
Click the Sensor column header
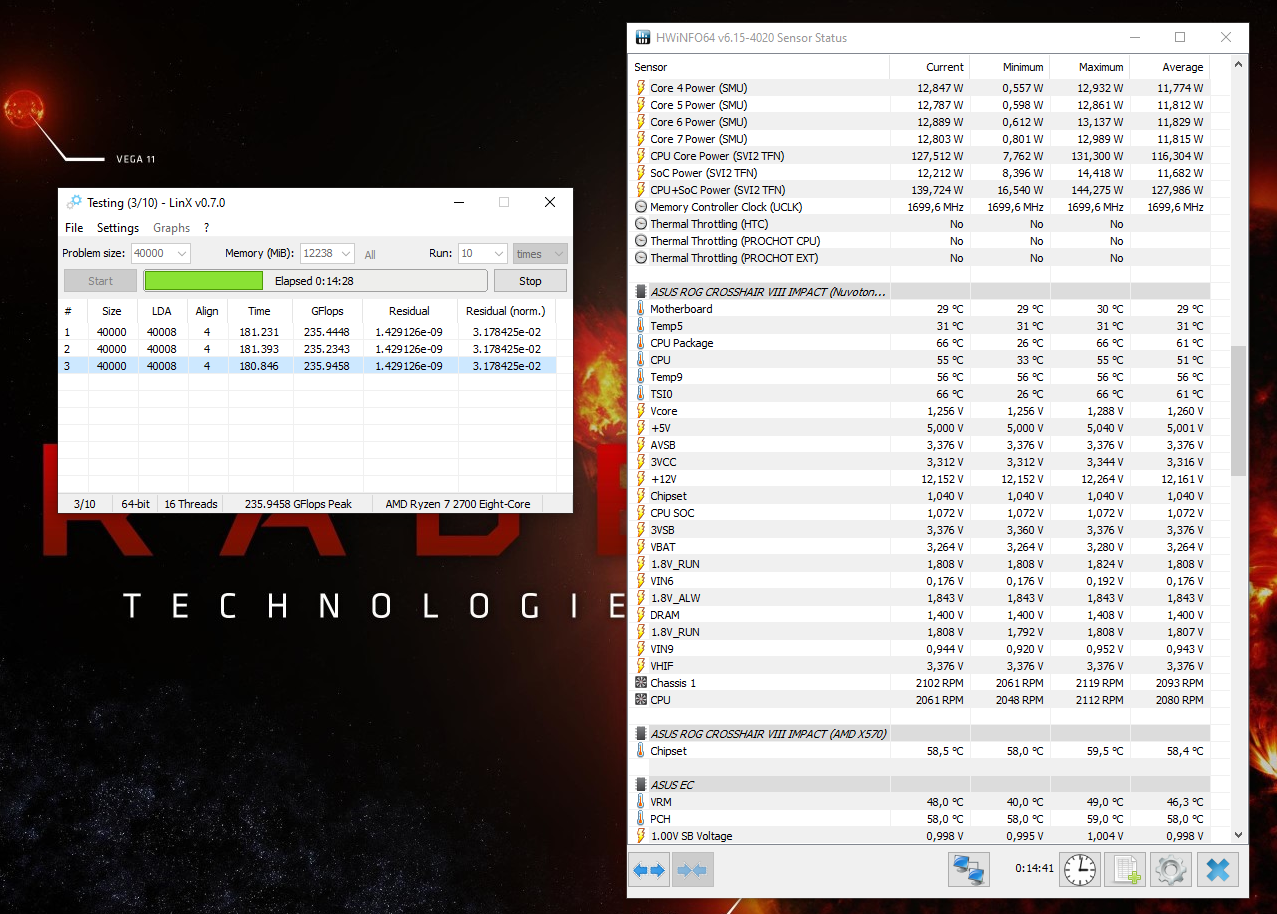tap(759, 67)
